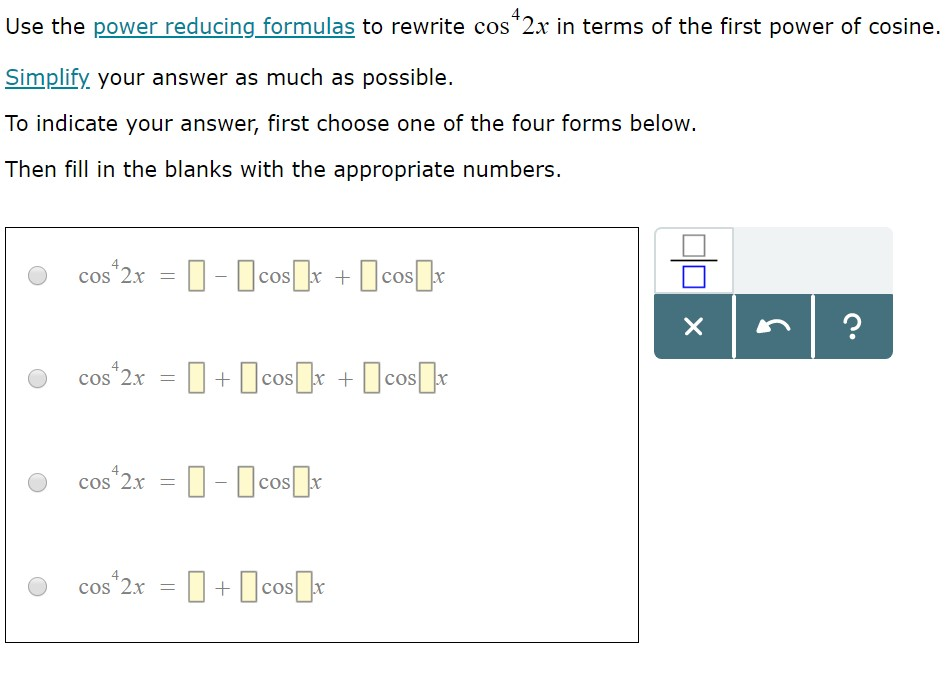
Task: Click the cosine coefficient blank, third form
Action: pyautogui.click(x=246, y=481)
